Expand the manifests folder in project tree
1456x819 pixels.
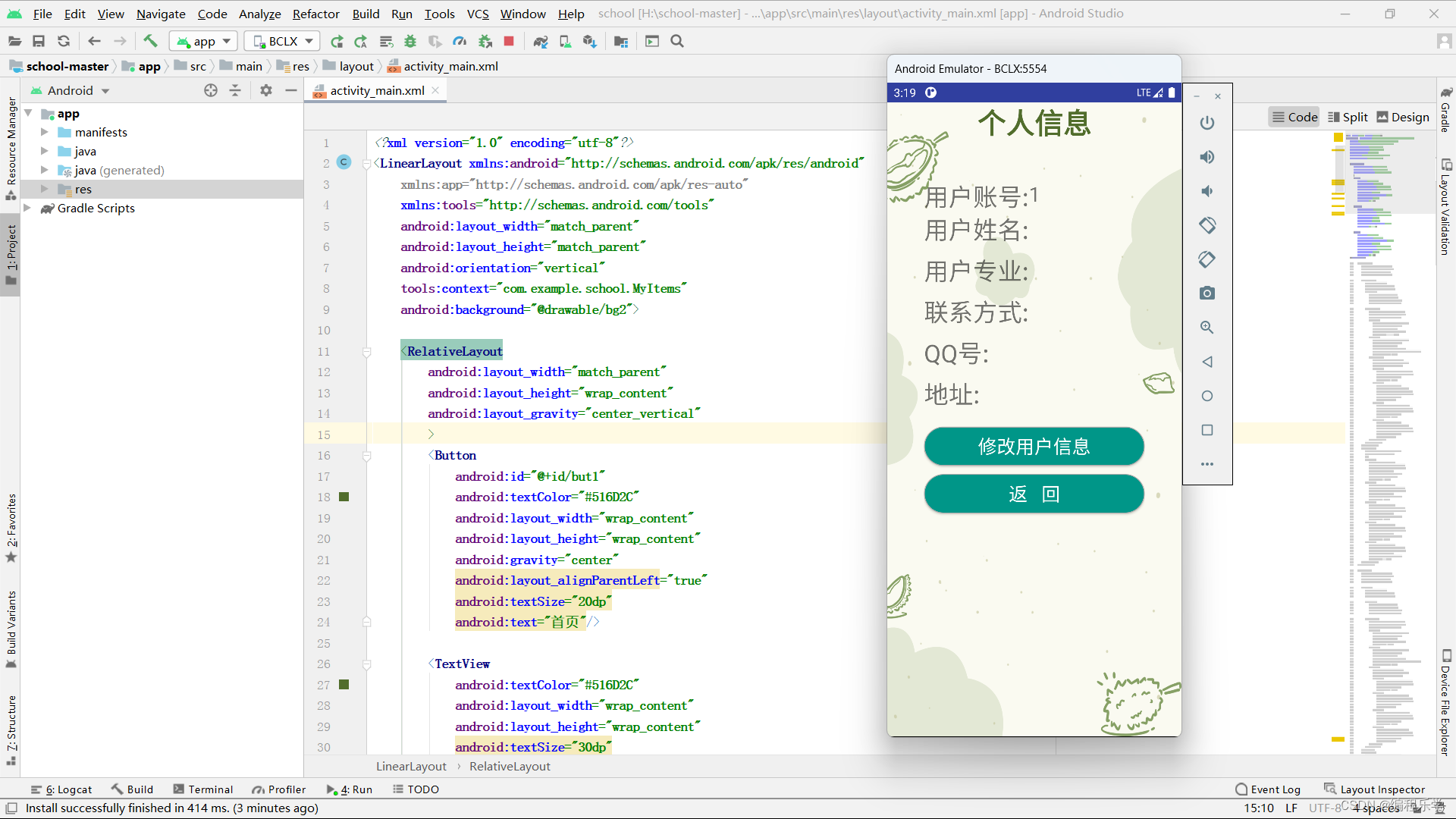(x=44, y=132)
